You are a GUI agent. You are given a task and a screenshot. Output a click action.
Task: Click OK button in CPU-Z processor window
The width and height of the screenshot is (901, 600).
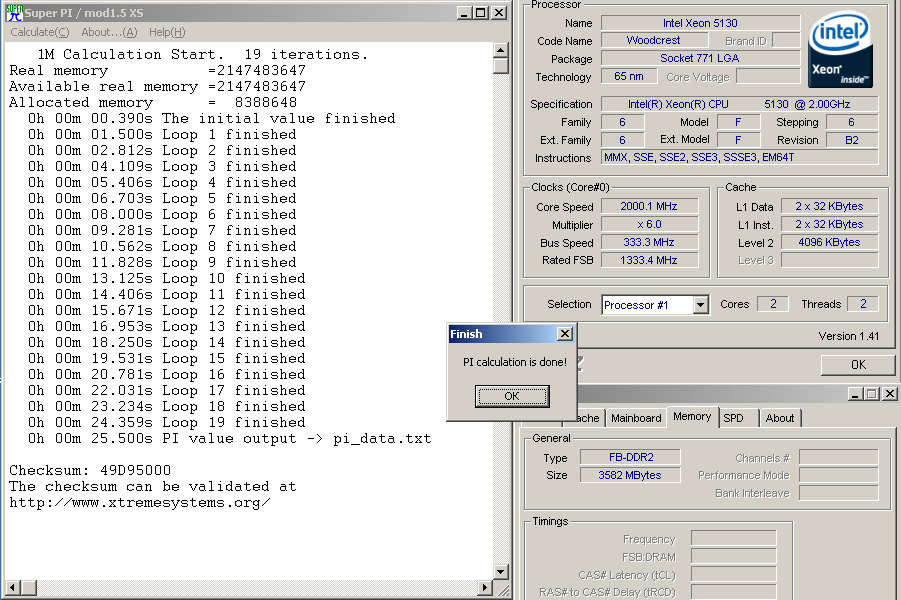[x=858, y=365]
